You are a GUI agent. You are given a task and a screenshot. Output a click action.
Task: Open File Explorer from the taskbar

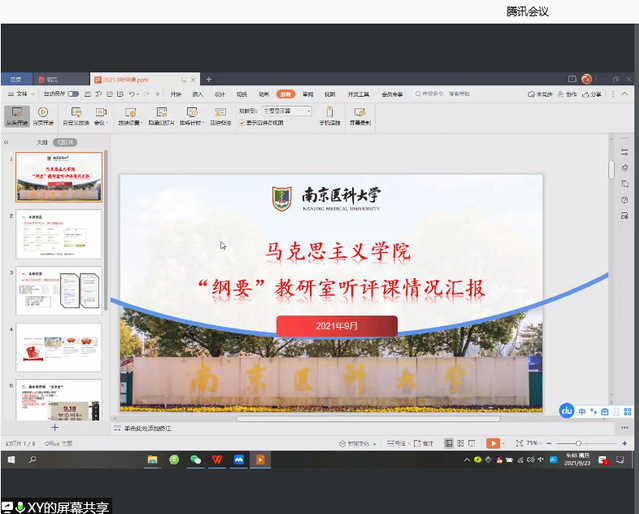[x=152, y=460]
